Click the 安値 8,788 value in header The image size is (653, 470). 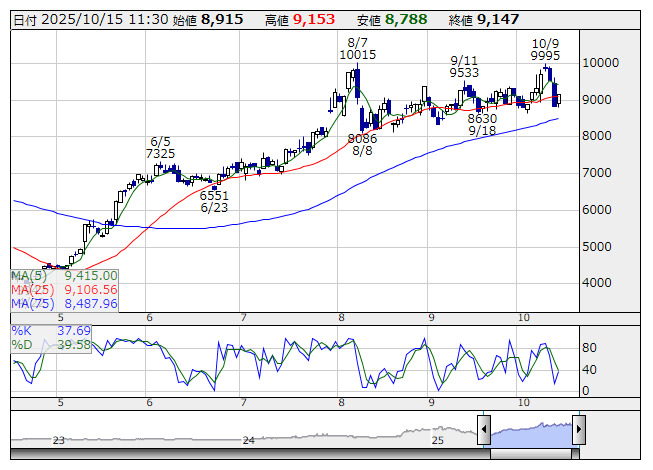[x=405, y=19]
